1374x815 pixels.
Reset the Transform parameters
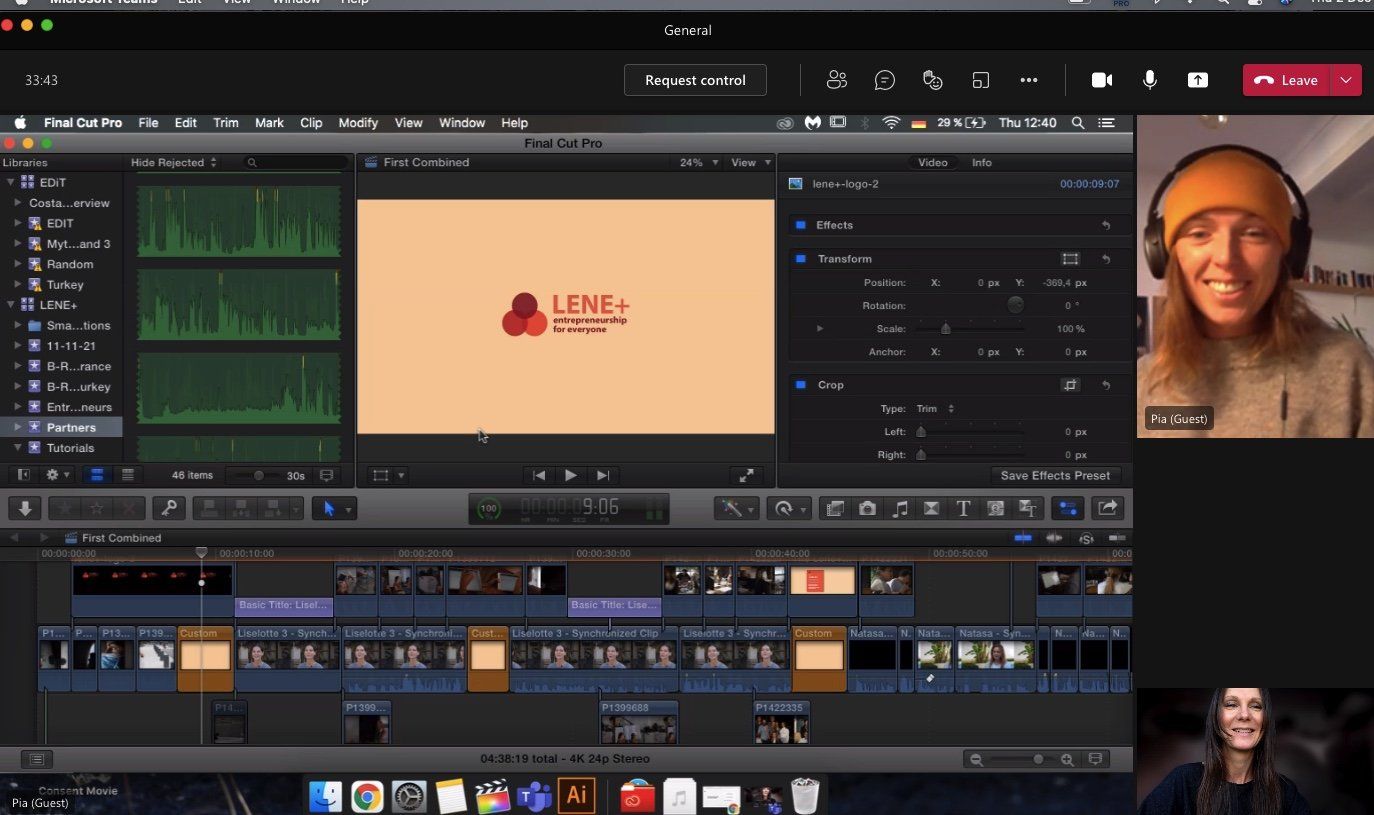point(1106,259)
